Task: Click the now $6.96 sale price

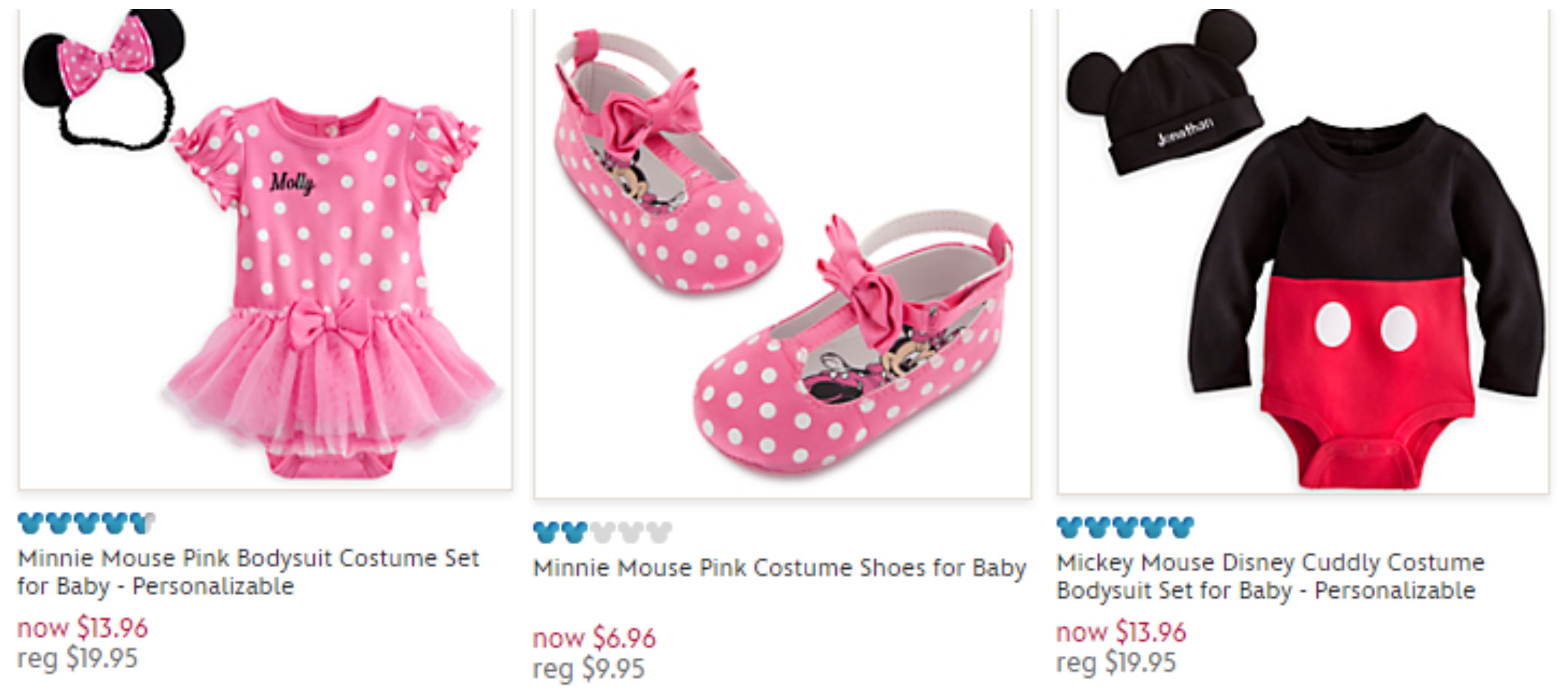Action: click(594, 638)
